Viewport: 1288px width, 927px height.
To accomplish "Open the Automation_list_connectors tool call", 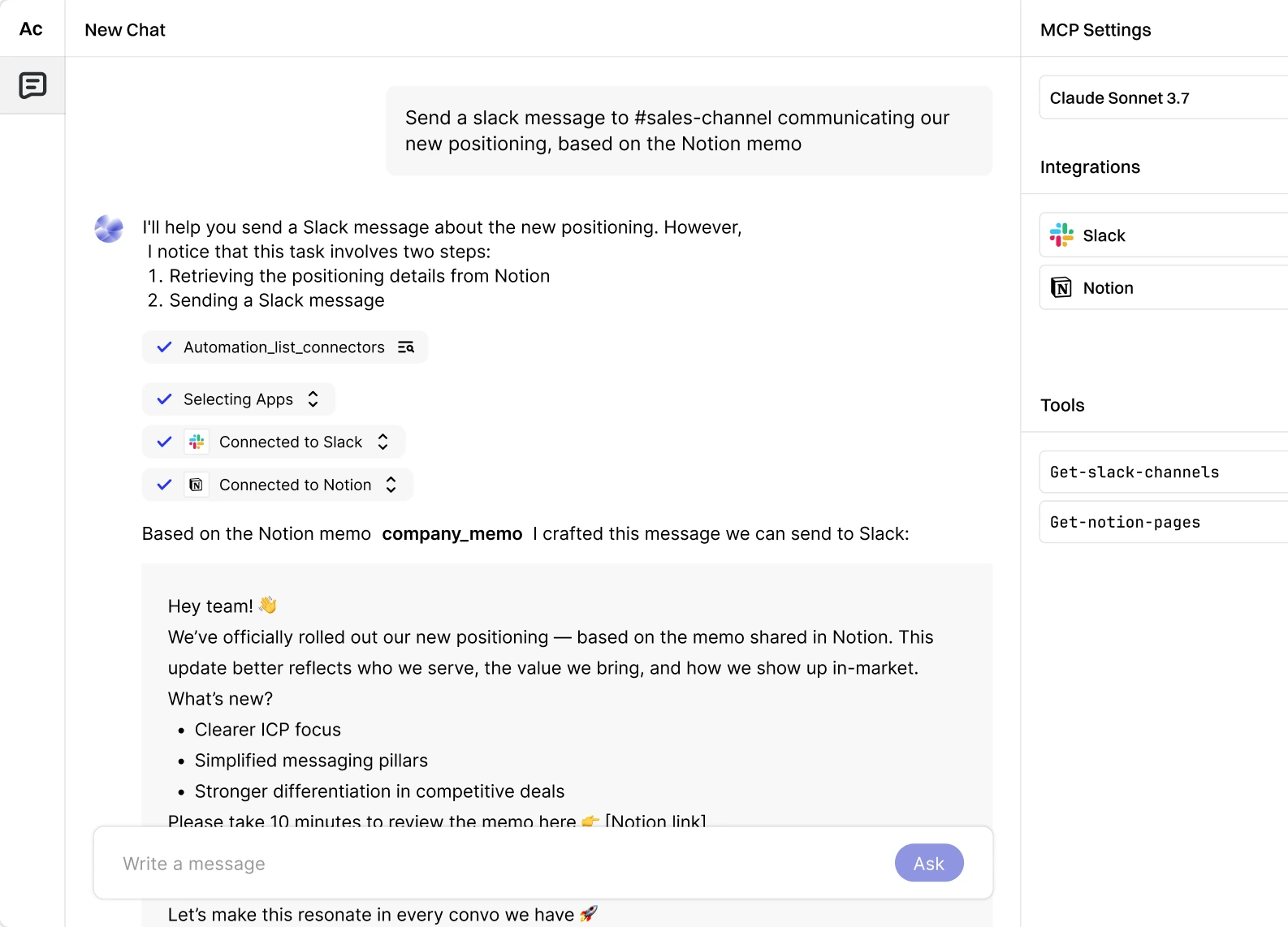I will pos(285,347).
